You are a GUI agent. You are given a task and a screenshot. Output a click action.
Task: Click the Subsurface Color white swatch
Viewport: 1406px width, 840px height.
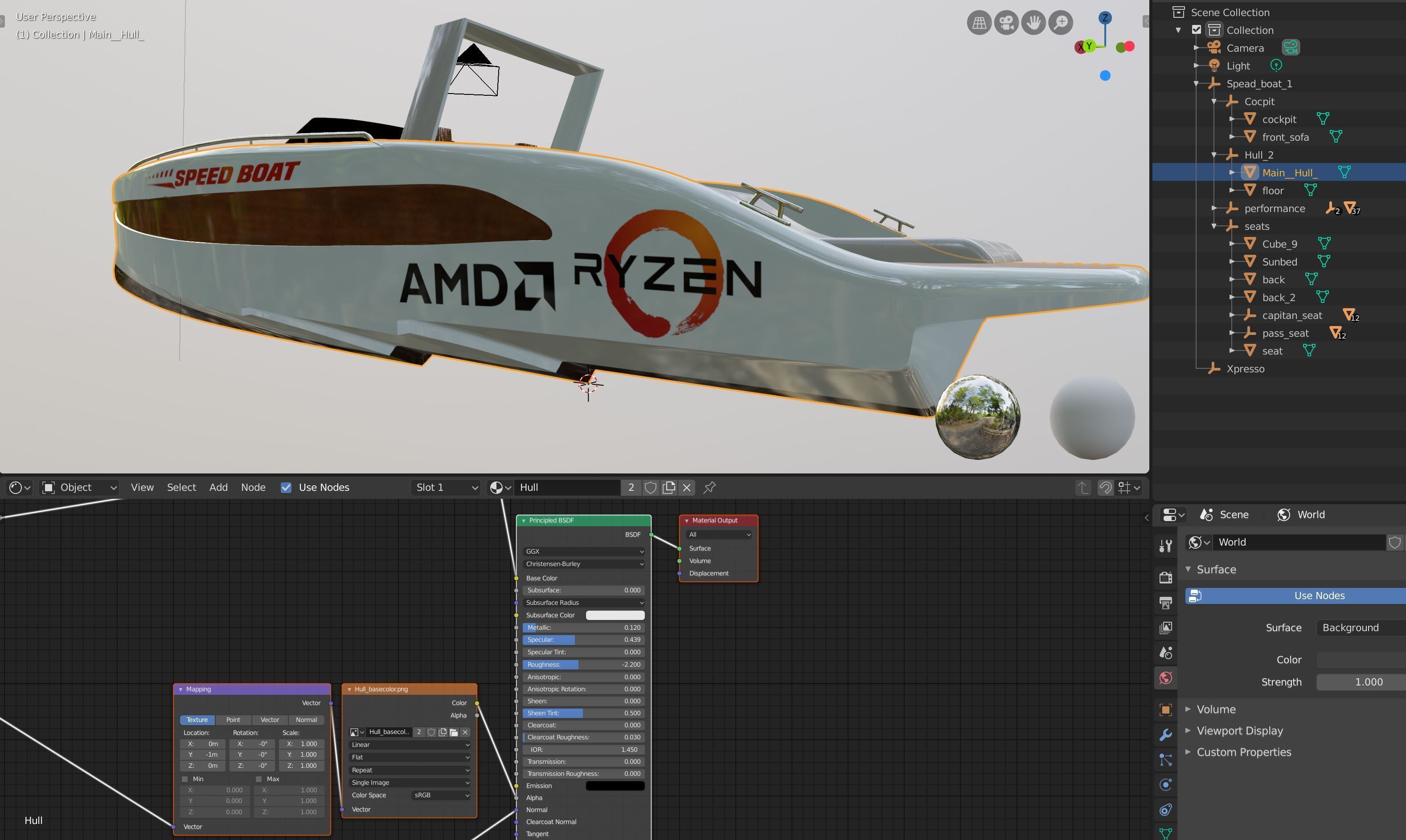click(x=615, y=615)
